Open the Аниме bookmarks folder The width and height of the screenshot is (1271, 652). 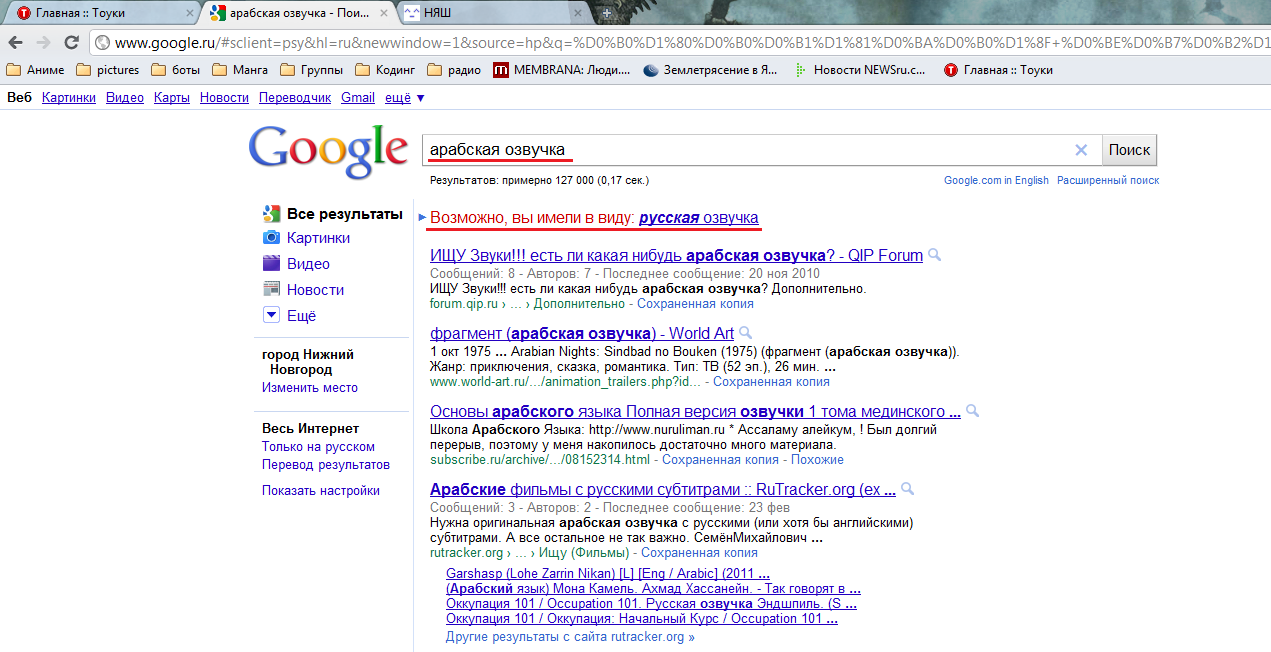[x=35, y=70]
